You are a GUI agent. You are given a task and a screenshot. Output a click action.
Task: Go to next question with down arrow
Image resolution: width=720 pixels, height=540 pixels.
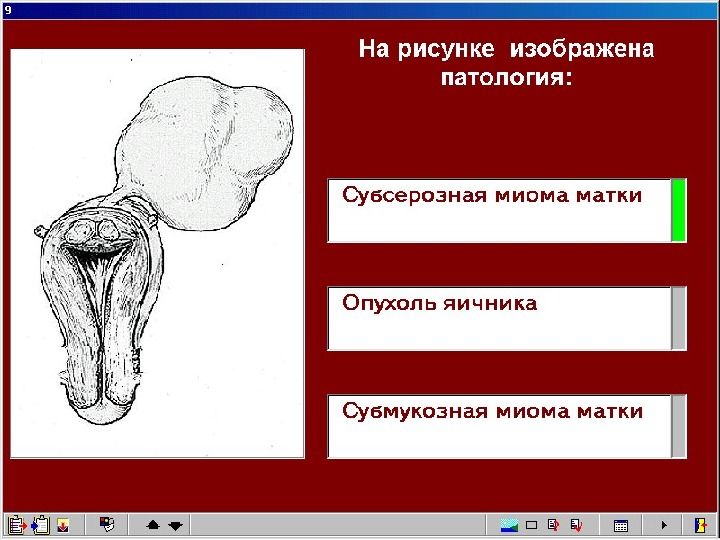(x=175, y=525)
